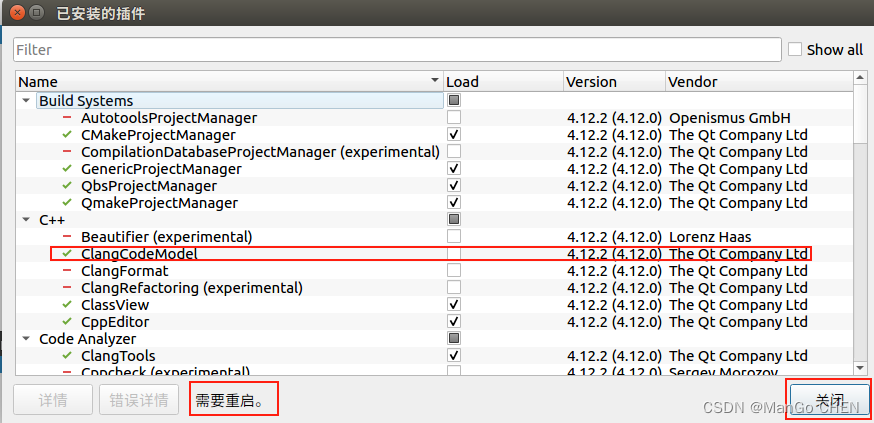Click the Filter text field
The height and width of the screenshot is (423, 874).
[397, 49]
